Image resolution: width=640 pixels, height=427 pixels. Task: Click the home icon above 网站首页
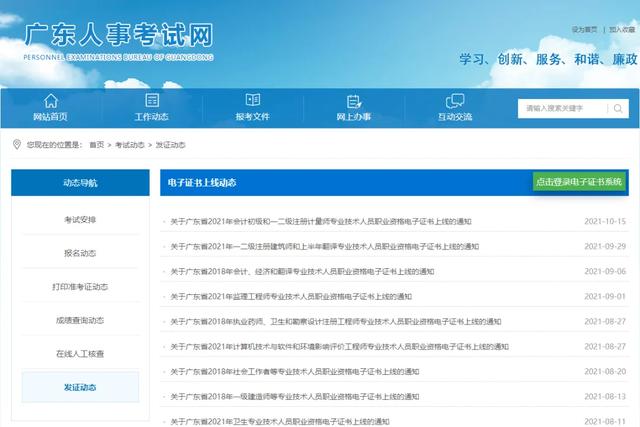point(51,100)
